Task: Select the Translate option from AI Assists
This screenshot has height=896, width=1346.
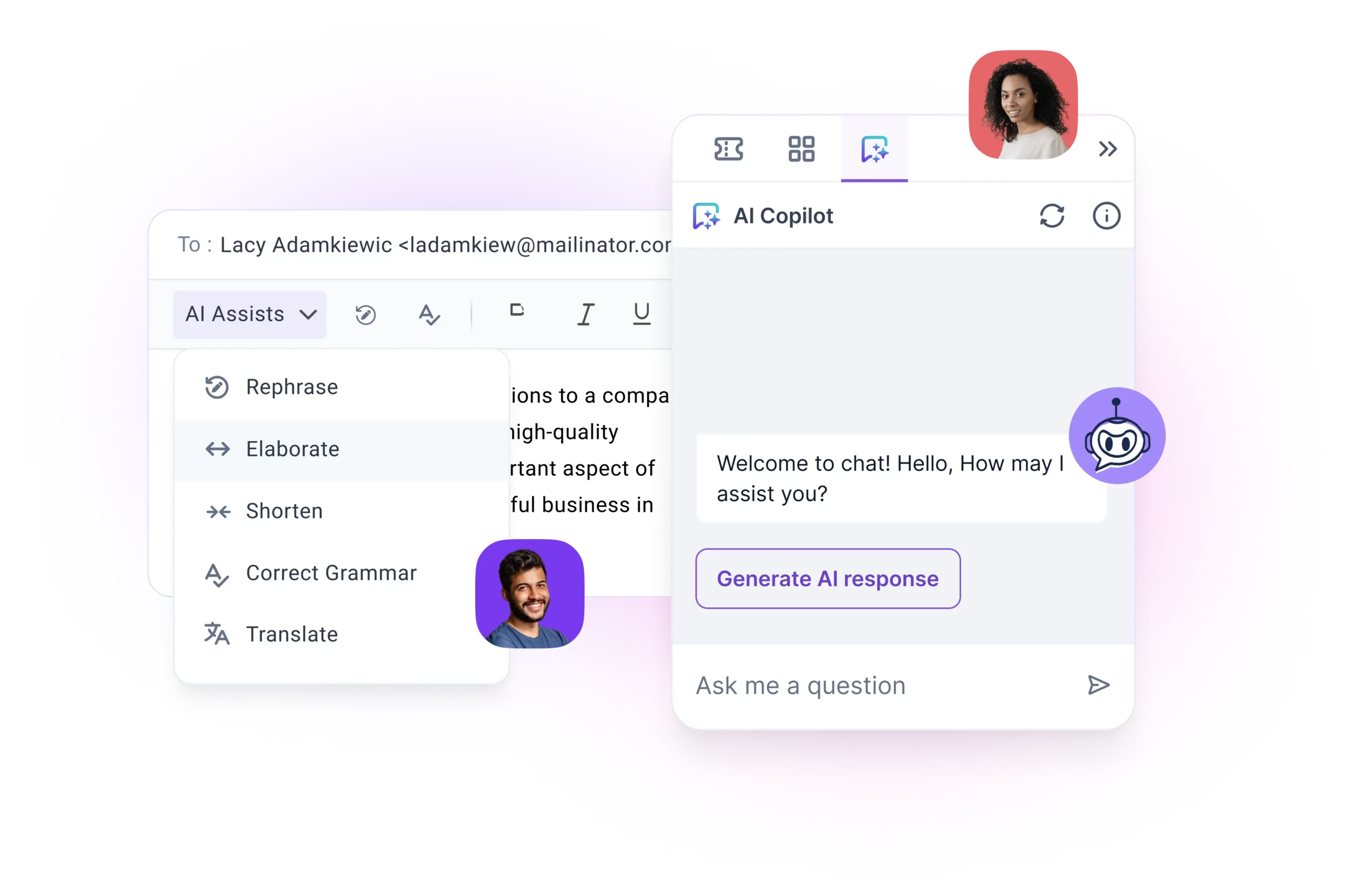Action: pyautogui.click(x=291, y=633)
